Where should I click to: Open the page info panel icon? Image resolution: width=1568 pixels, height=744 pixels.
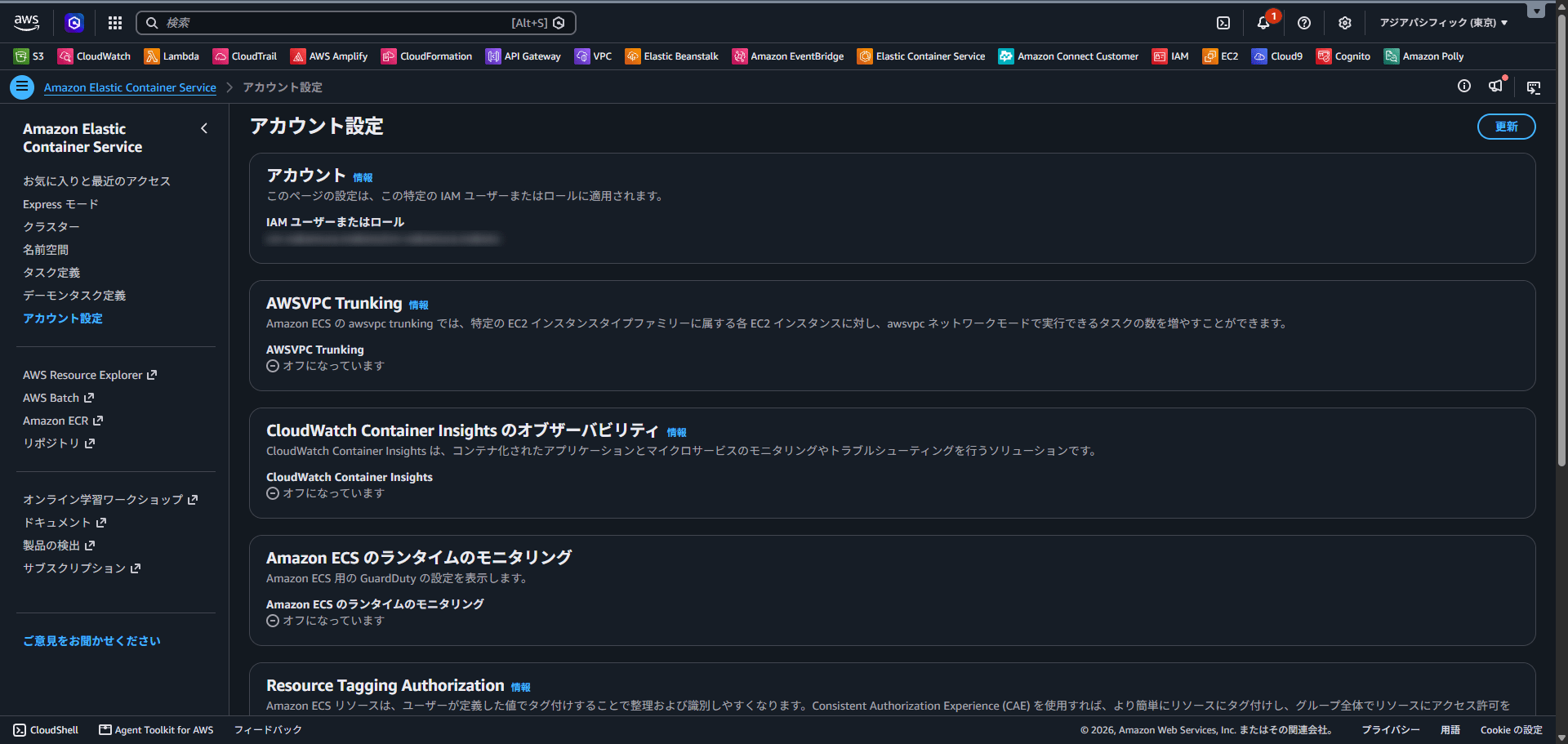[x=1464, y=87]
